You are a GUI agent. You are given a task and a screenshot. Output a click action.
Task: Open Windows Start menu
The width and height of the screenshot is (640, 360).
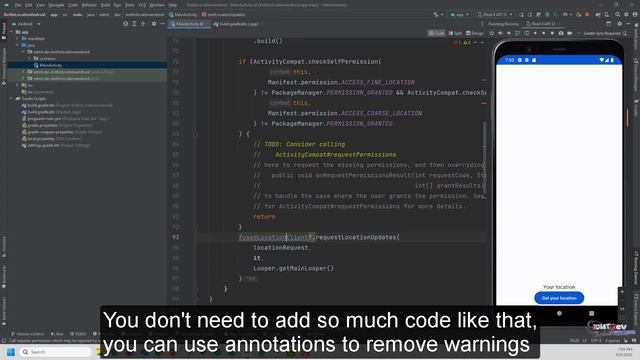coord(11,352)
